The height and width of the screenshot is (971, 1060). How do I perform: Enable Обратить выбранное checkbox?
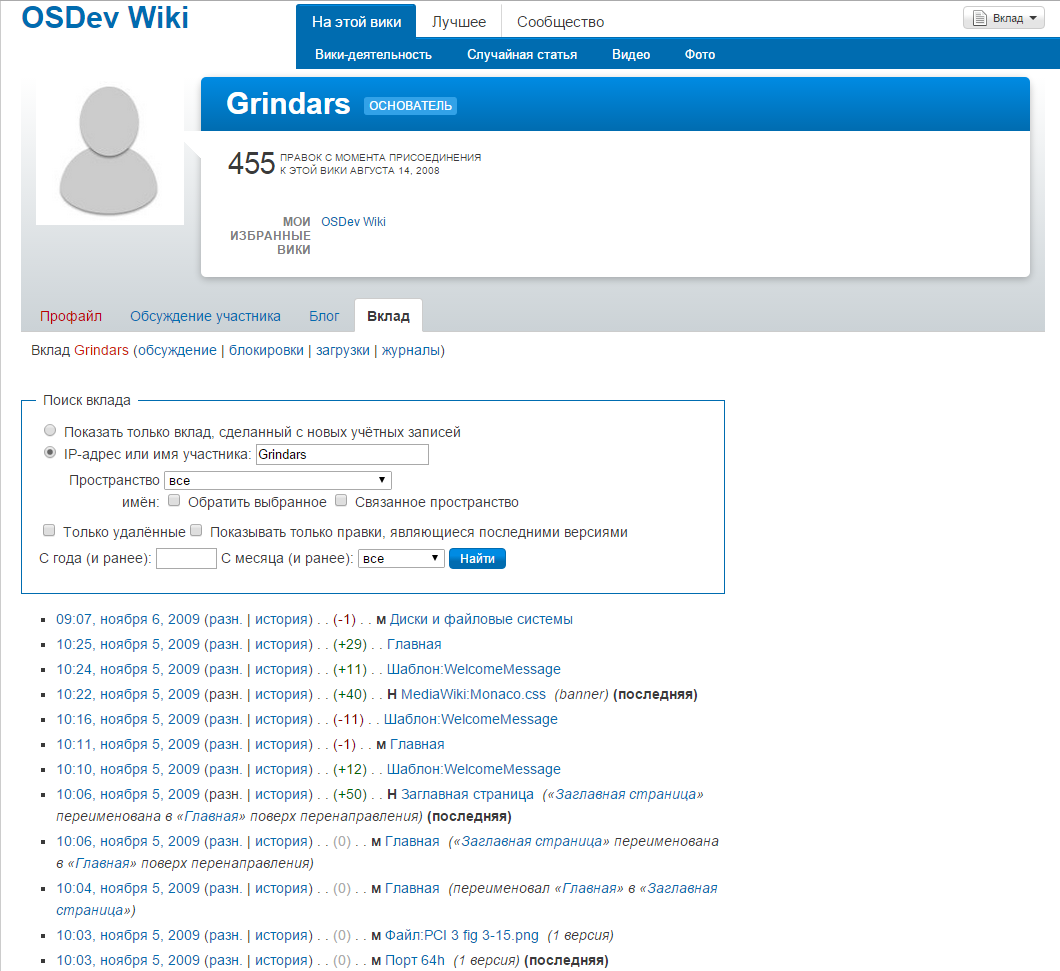(174, 500)
